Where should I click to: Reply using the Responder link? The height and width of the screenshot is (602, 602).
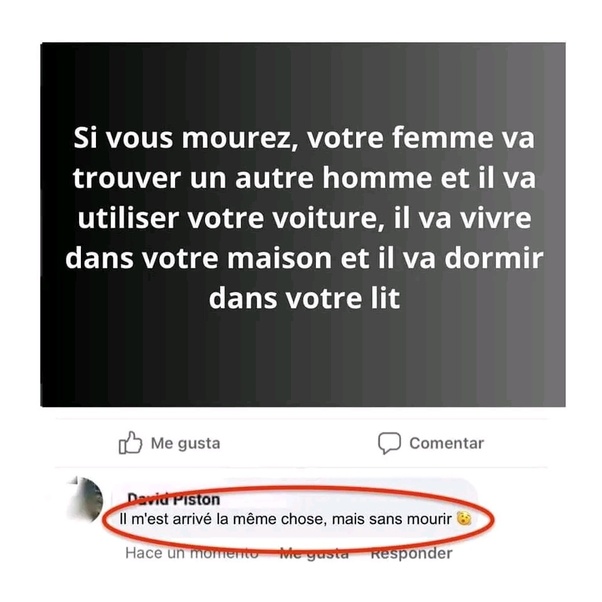pos(411,554)
